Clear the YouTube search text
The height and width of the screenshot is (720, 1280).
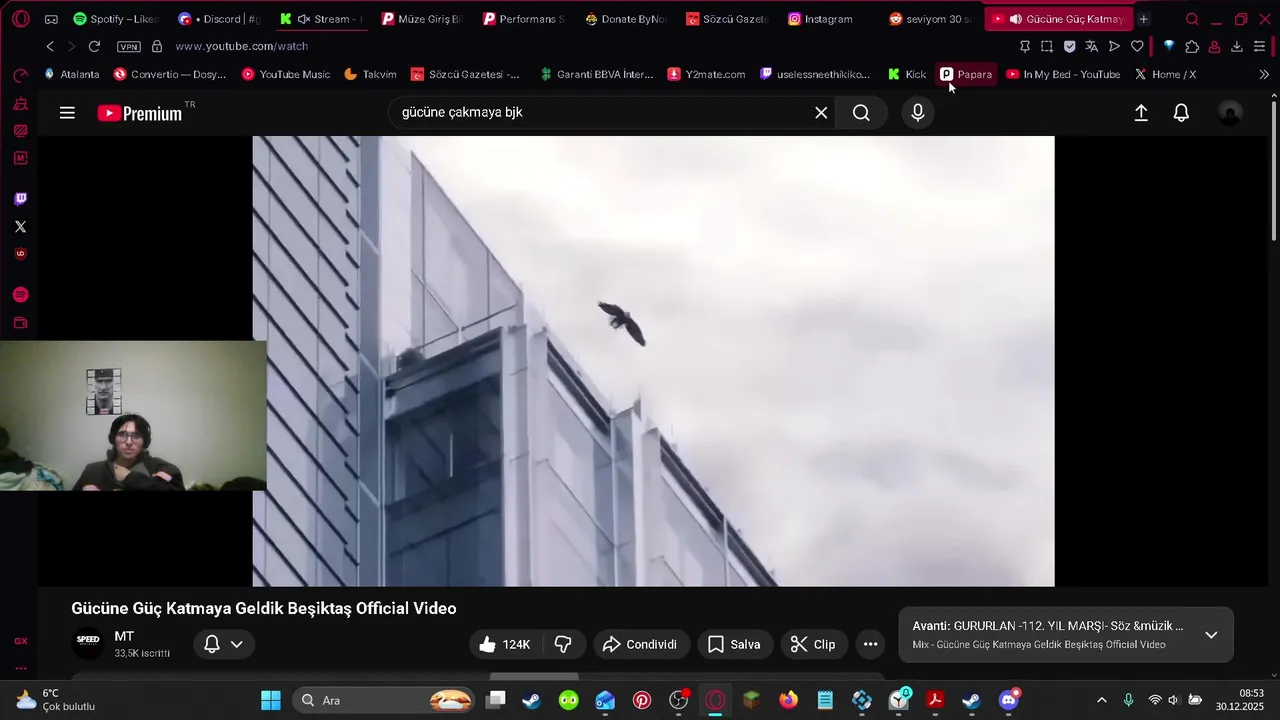(x=821, y=113)
